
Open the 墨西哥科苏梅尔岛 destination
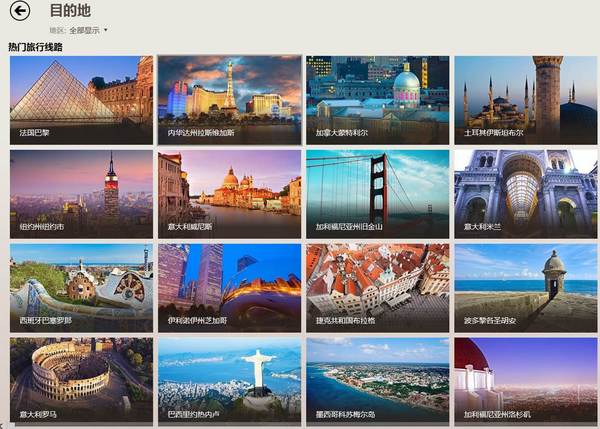tap(377, 381)
